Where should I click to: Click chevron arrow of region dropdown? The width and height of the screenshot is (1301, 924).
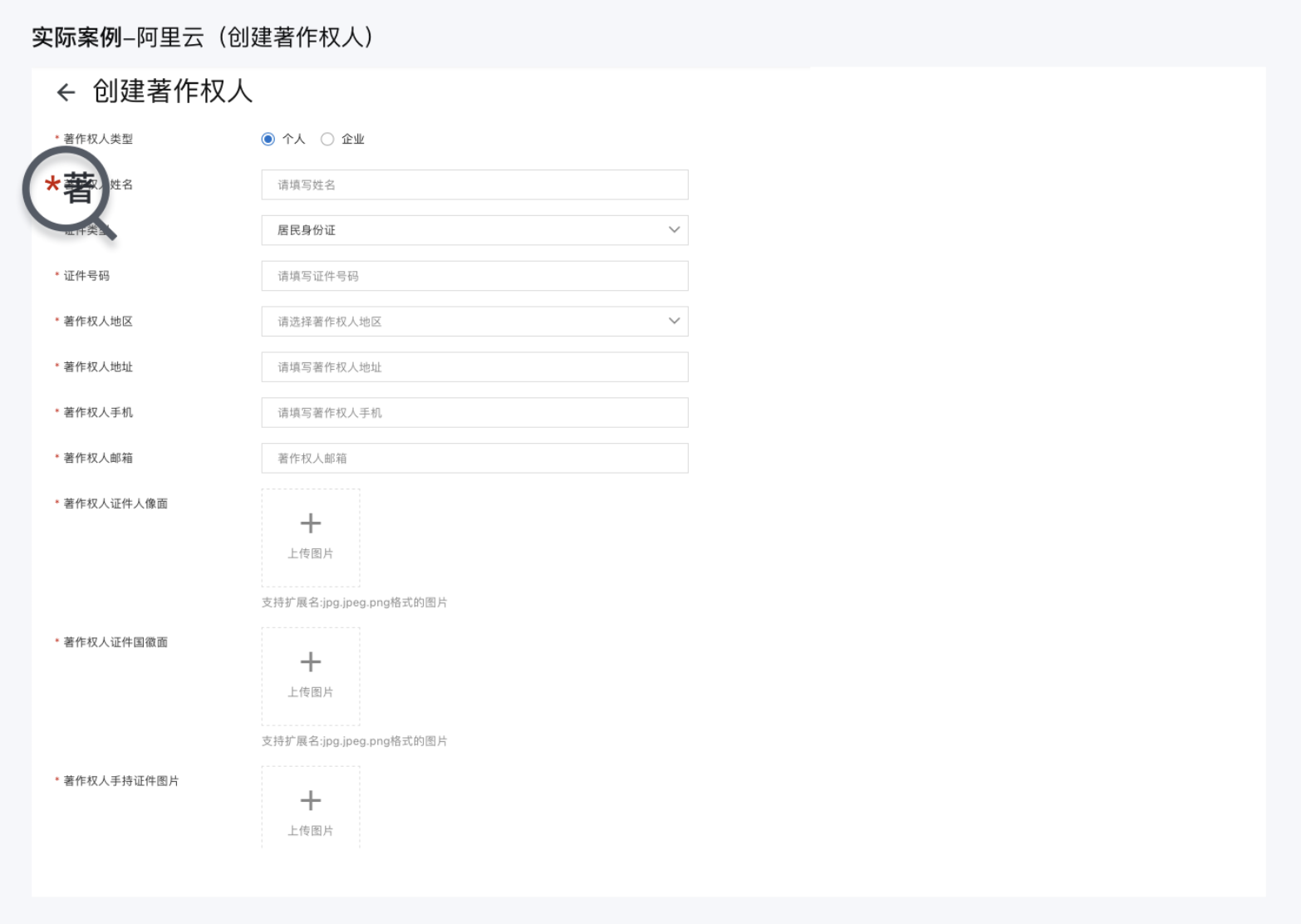coord(674,321)
